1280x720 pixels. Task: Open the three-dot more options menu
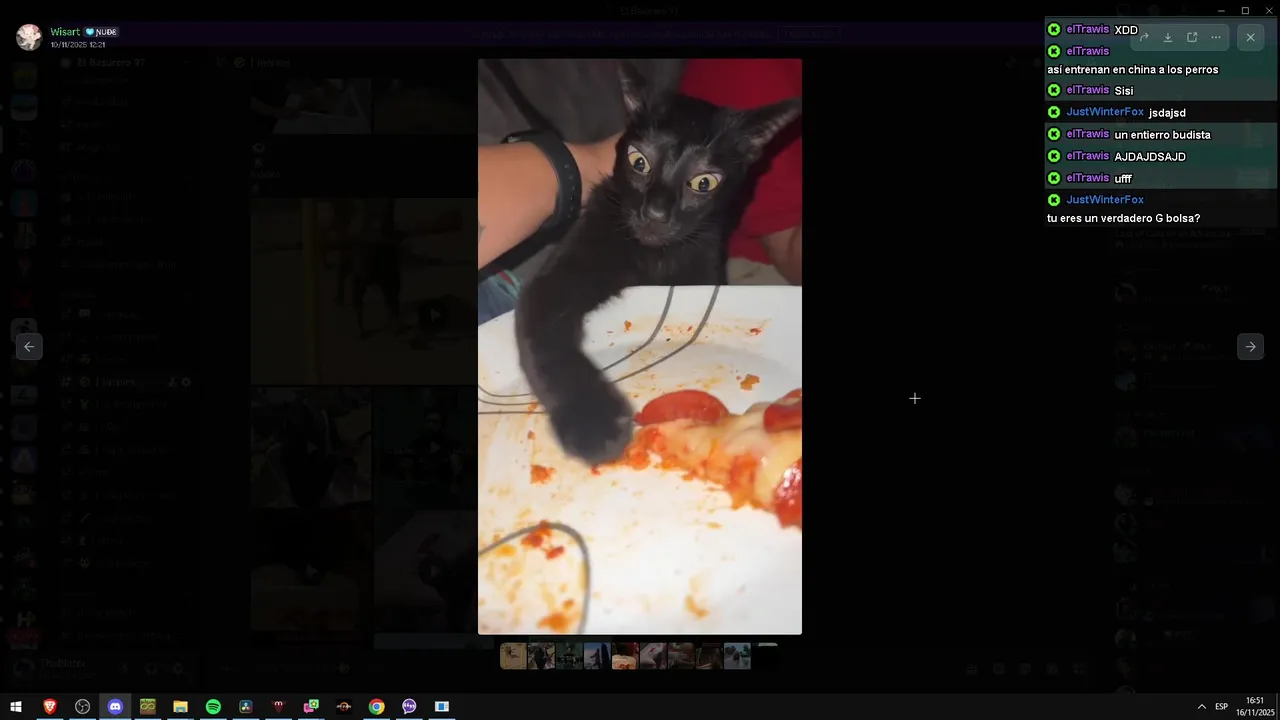(1216, 37)
